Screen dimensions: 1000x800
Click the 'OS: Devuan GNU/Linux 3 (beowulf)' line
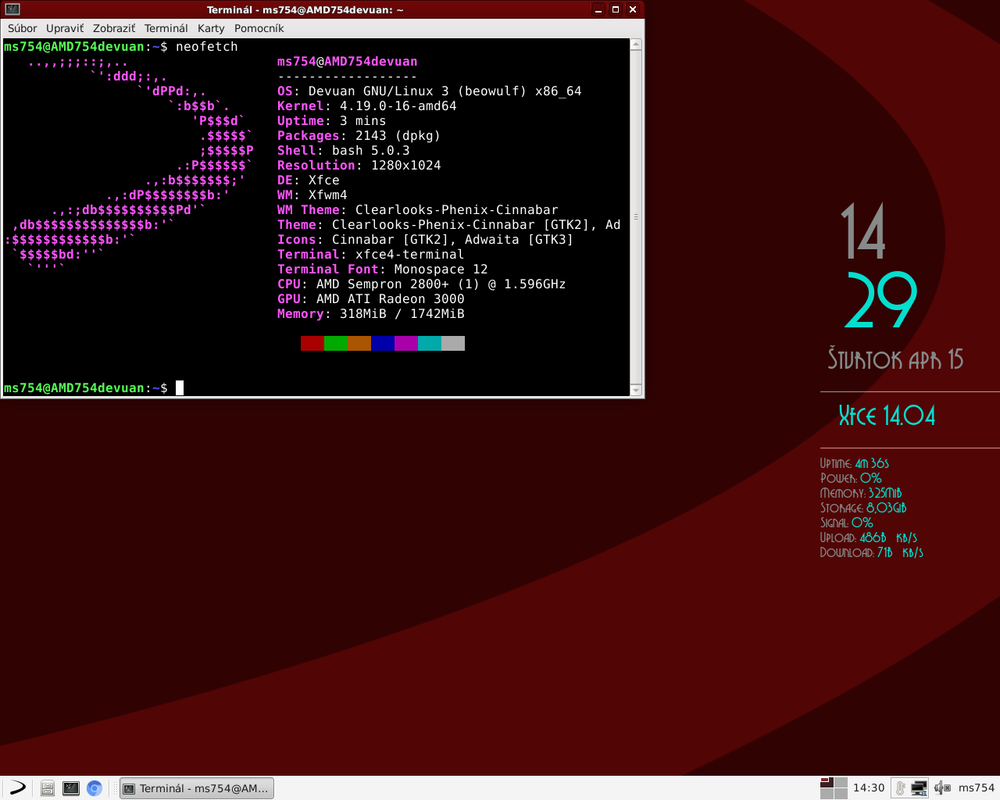[x=429, y=91]
